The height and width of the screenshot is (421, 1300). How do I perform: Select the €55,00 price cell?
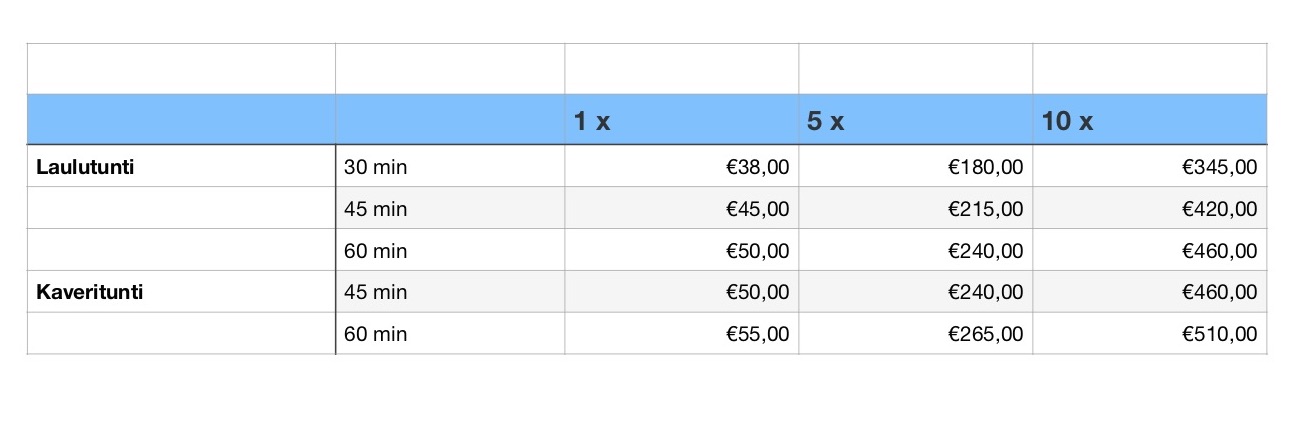click(x=682, y=334)
